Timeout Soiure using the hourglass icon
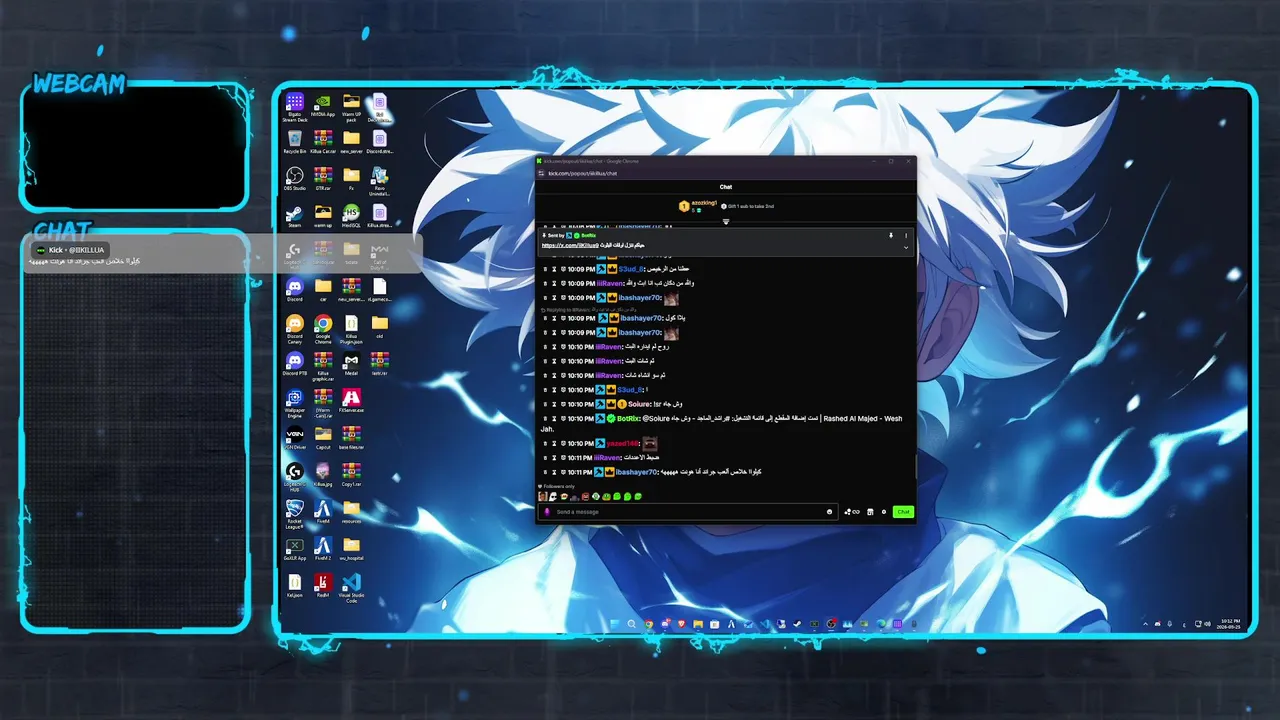Viewport: 1280px width, 720px height. (x=553, y=404)
